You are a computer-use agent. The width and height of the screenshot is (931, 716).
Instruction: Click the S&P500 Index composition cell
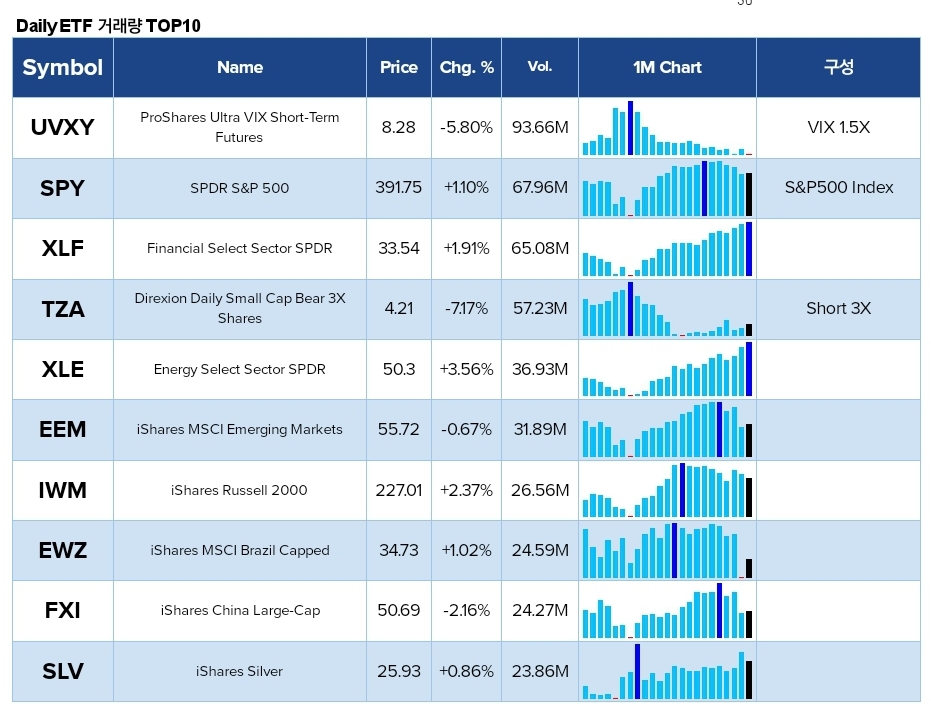[x=838, y=188]
